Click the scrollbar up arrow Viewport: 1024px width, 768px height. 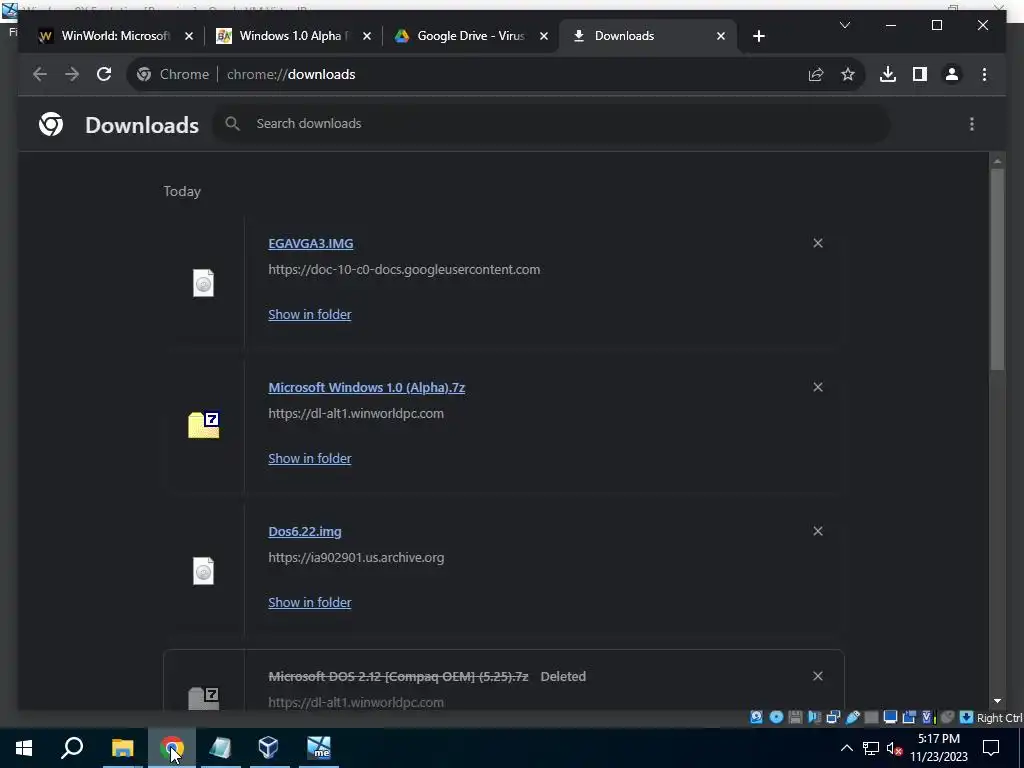pyautogui.click(x=997, y=161)
